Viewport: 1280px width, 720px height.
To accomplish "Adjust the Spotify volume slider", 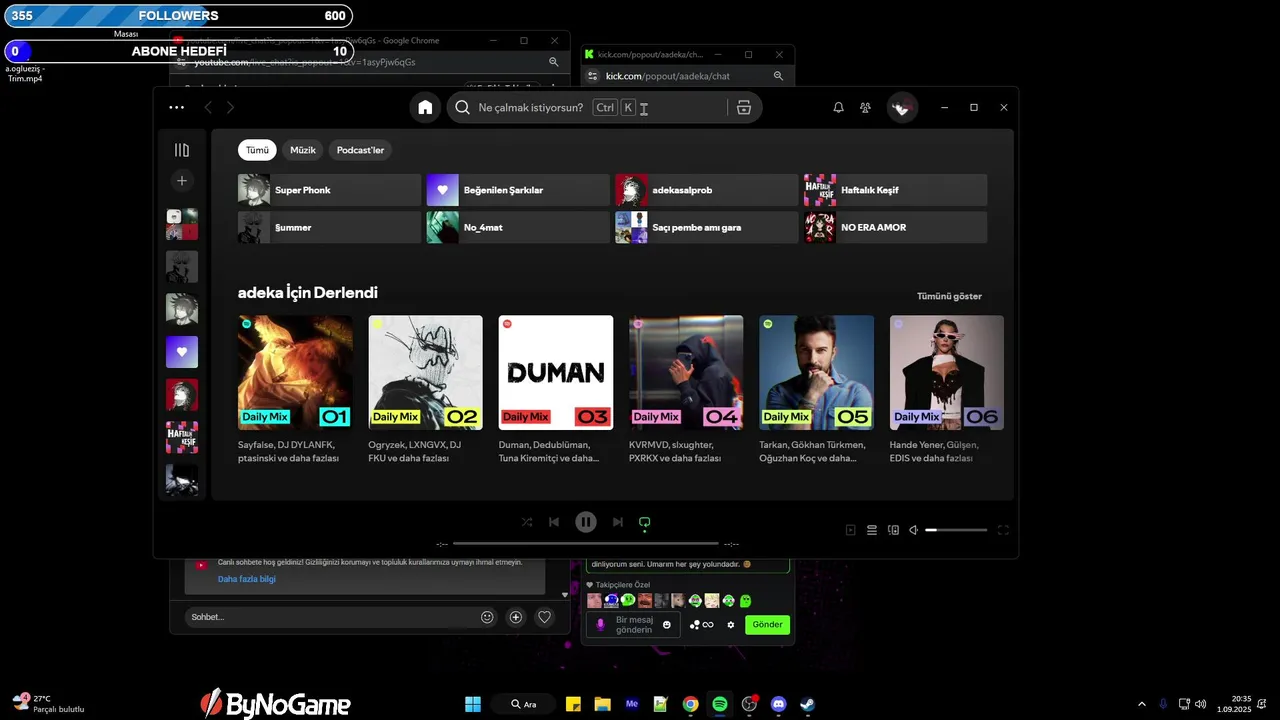I will (956, 530).
